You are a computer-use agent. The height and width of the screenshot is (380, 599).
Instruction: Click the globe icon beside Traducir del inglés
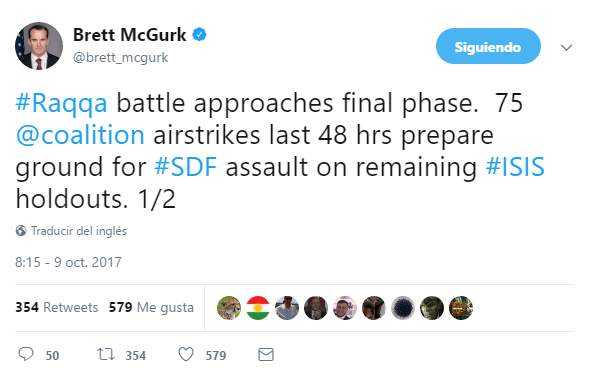tap(21, 231)
